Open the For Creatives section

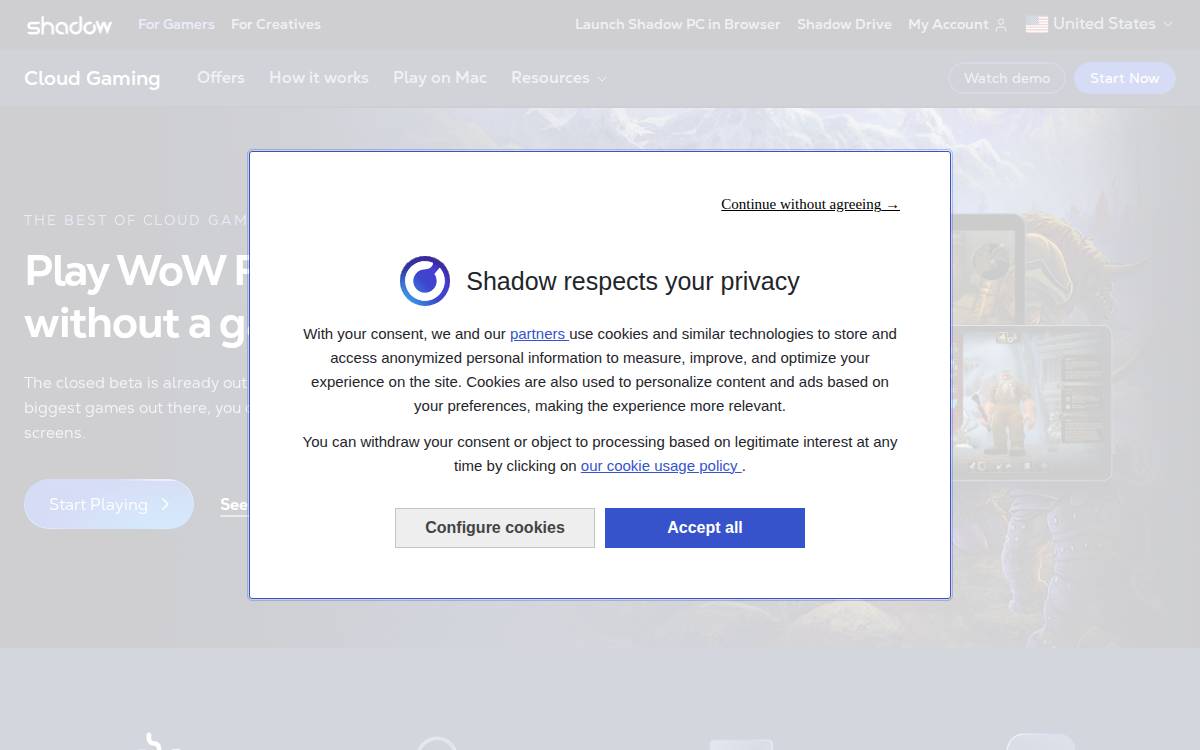[x=276, y=24]
